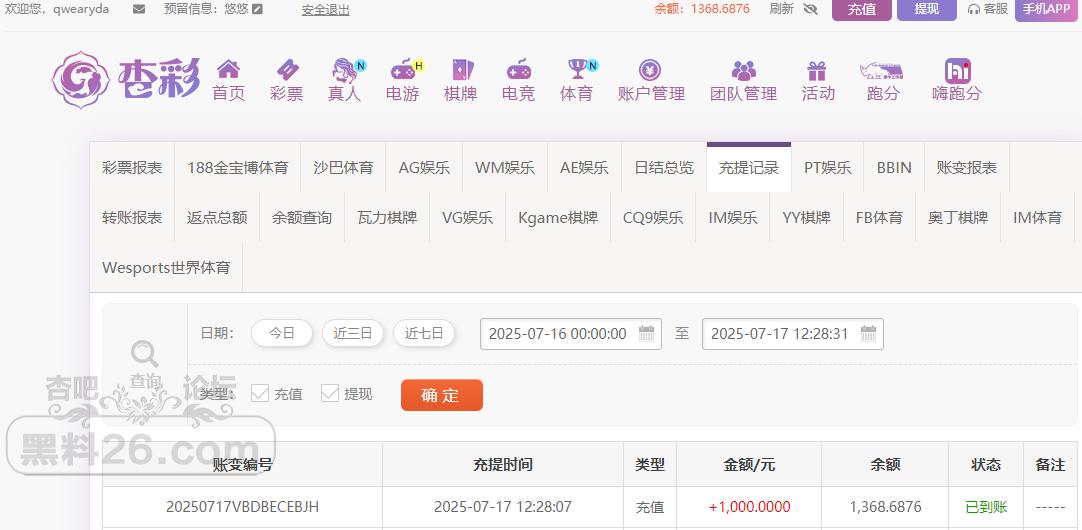Open the 嗨跑分 hi icon
Viewport: 1082px width, 530px height.
click(958, 70)
